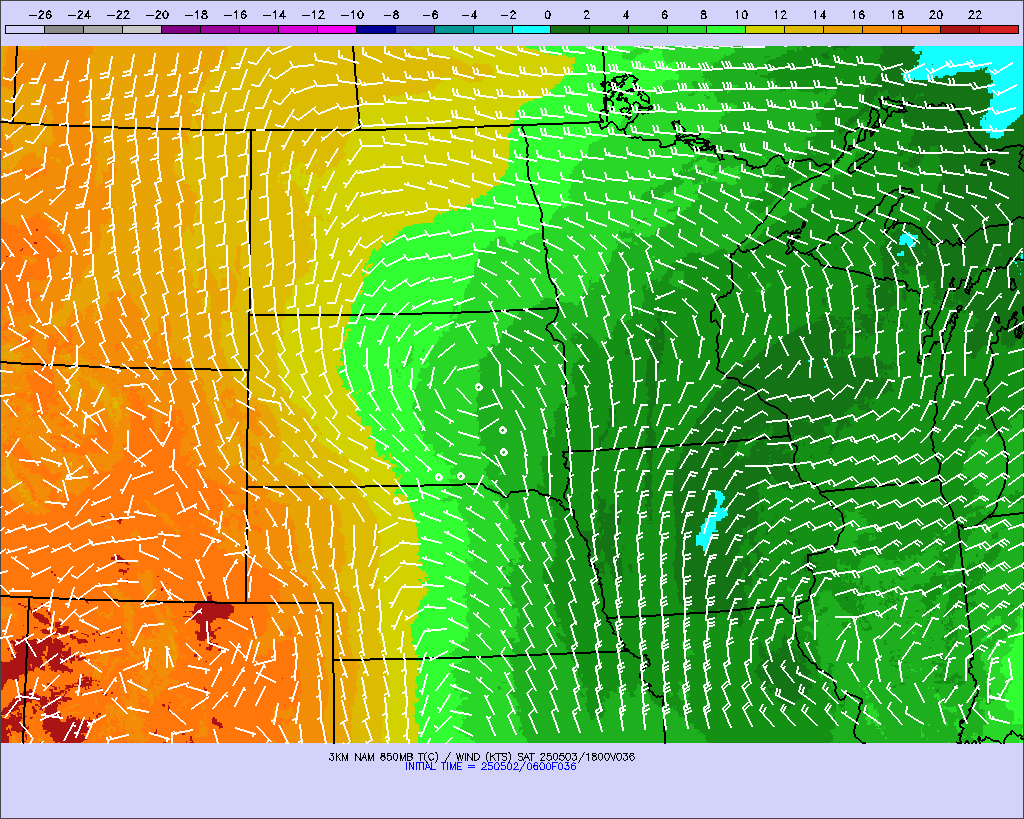Screen dimensions: 1024x819
Task: Select the '-2' scale label
Action: pos(508,14)
